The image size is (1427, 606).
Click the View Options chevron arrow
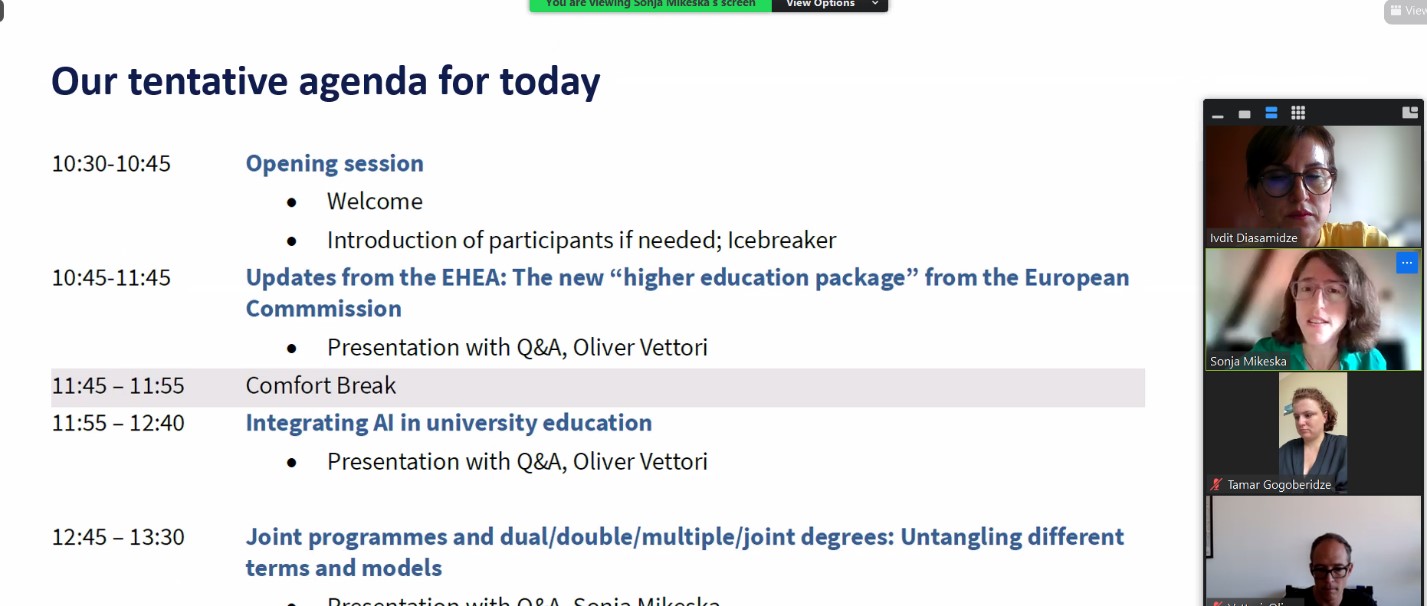(x=875, y=5)
